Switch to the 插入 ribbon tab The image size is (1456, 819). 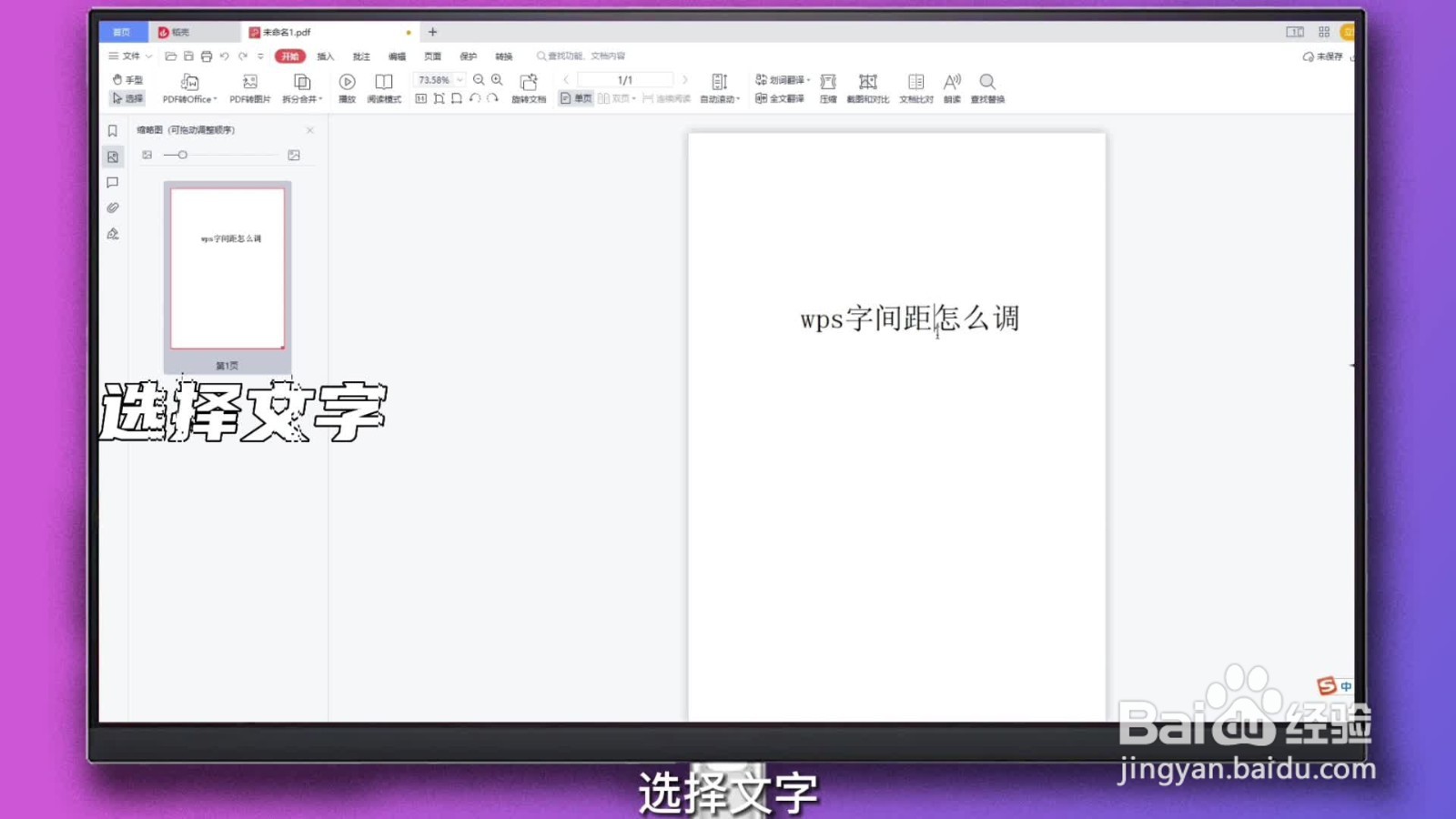tap(325, 56)
